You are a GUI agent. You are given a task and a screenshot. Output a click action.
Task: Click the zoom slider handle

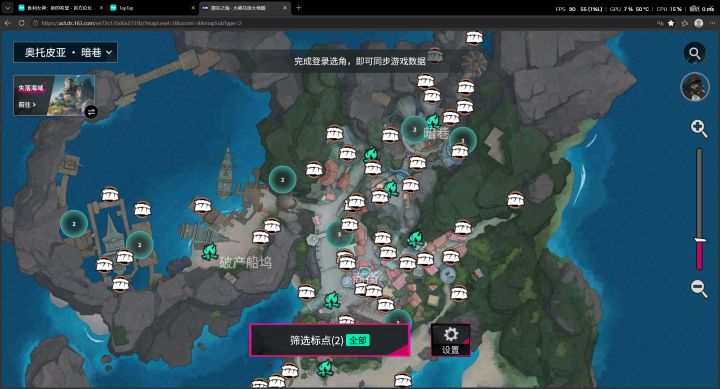(700, 240)
